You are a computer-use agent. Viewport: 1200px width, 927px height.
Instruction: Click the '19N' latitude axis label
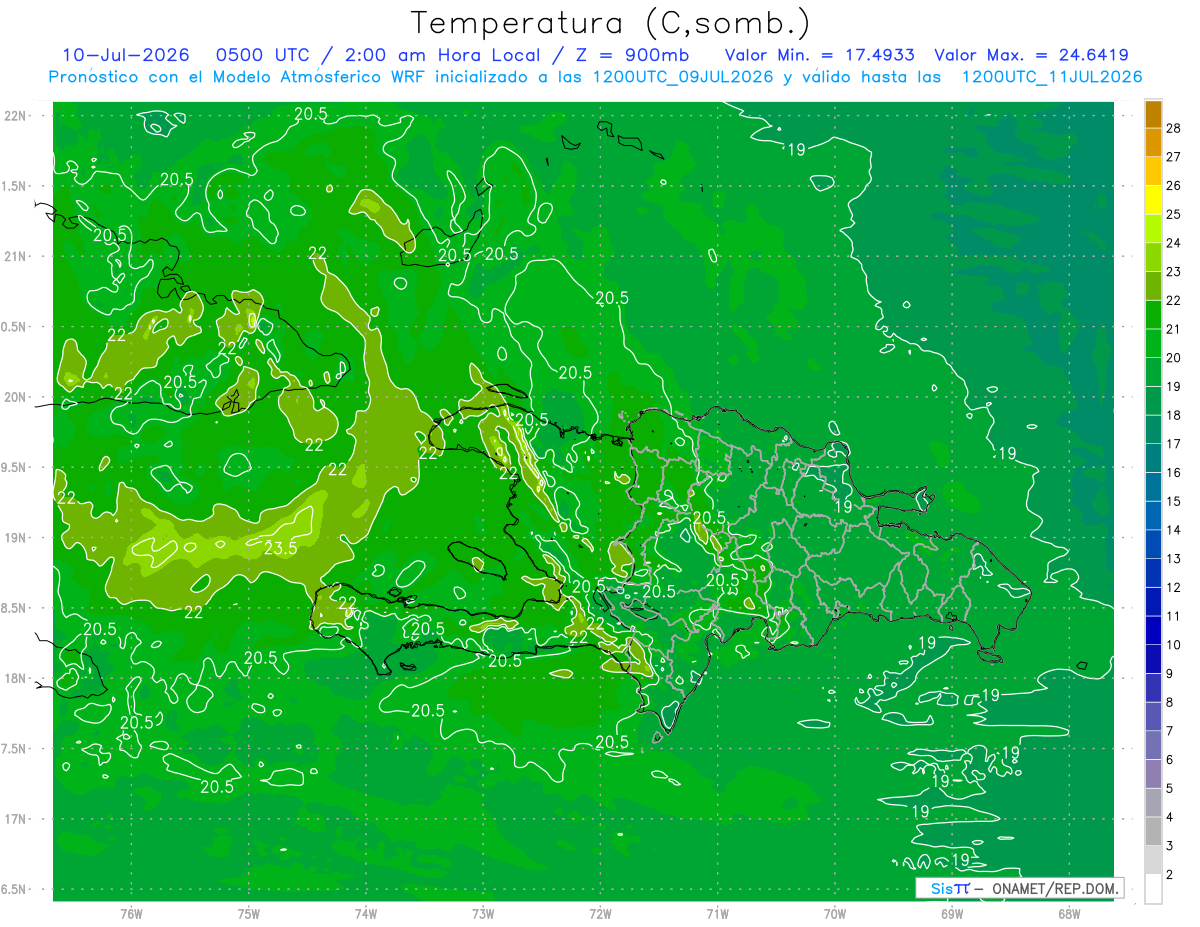[13, 537]
